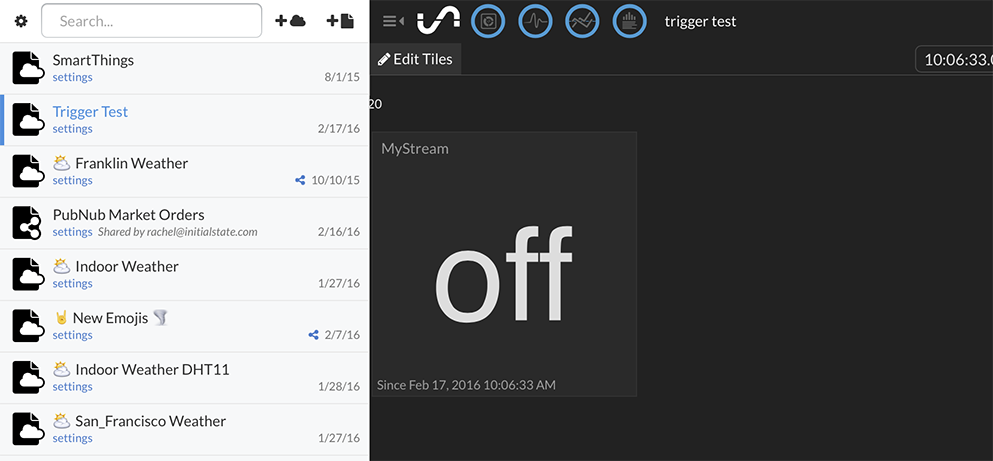Click the Initial State logo icon
993x461 pixels.
click(438, 21)
